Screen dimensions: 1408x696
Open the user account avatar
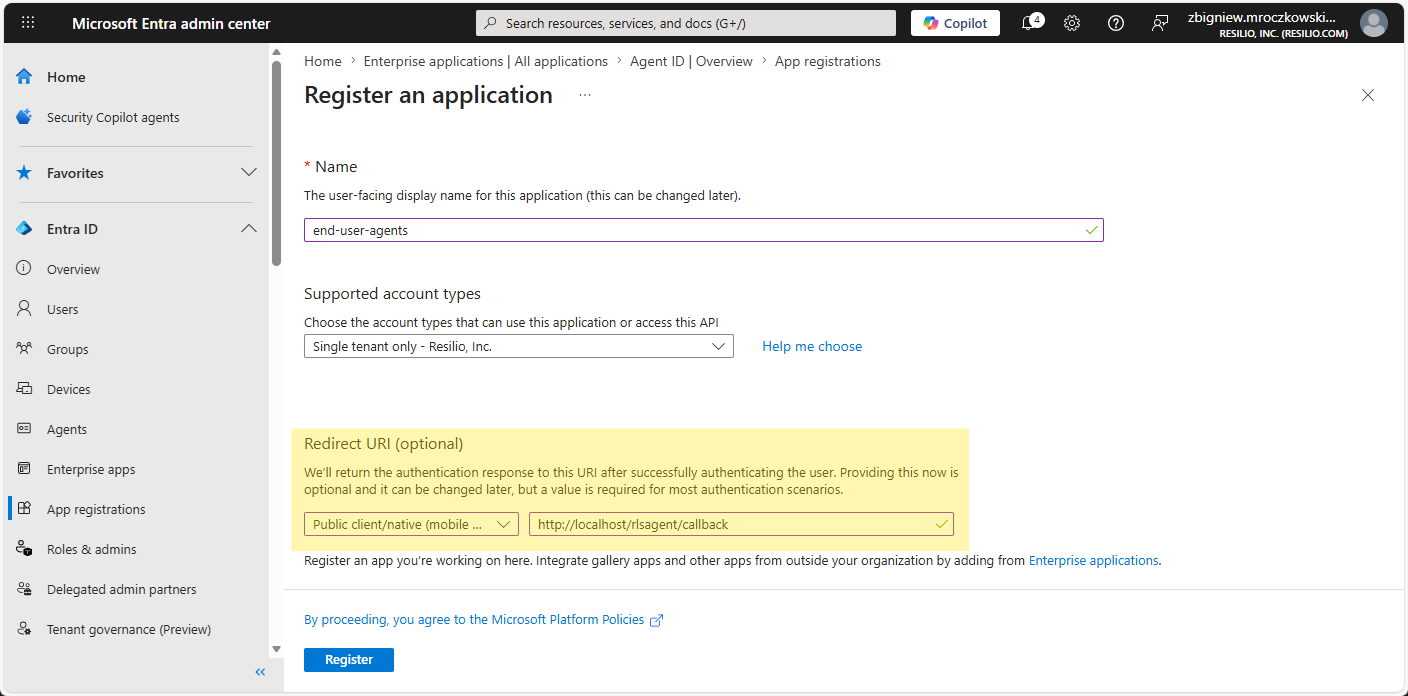[1374, 23]
